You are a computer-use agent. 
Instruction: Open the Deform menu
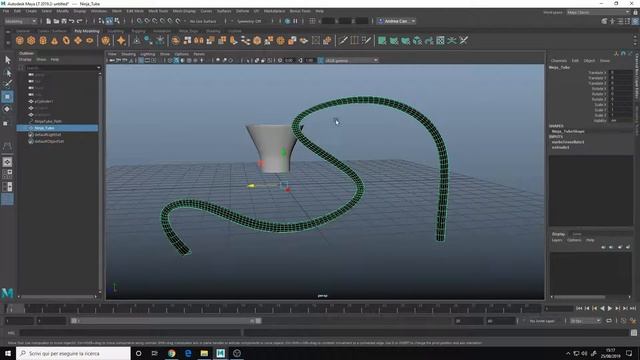pyautogui.click(x=242, y=11)
